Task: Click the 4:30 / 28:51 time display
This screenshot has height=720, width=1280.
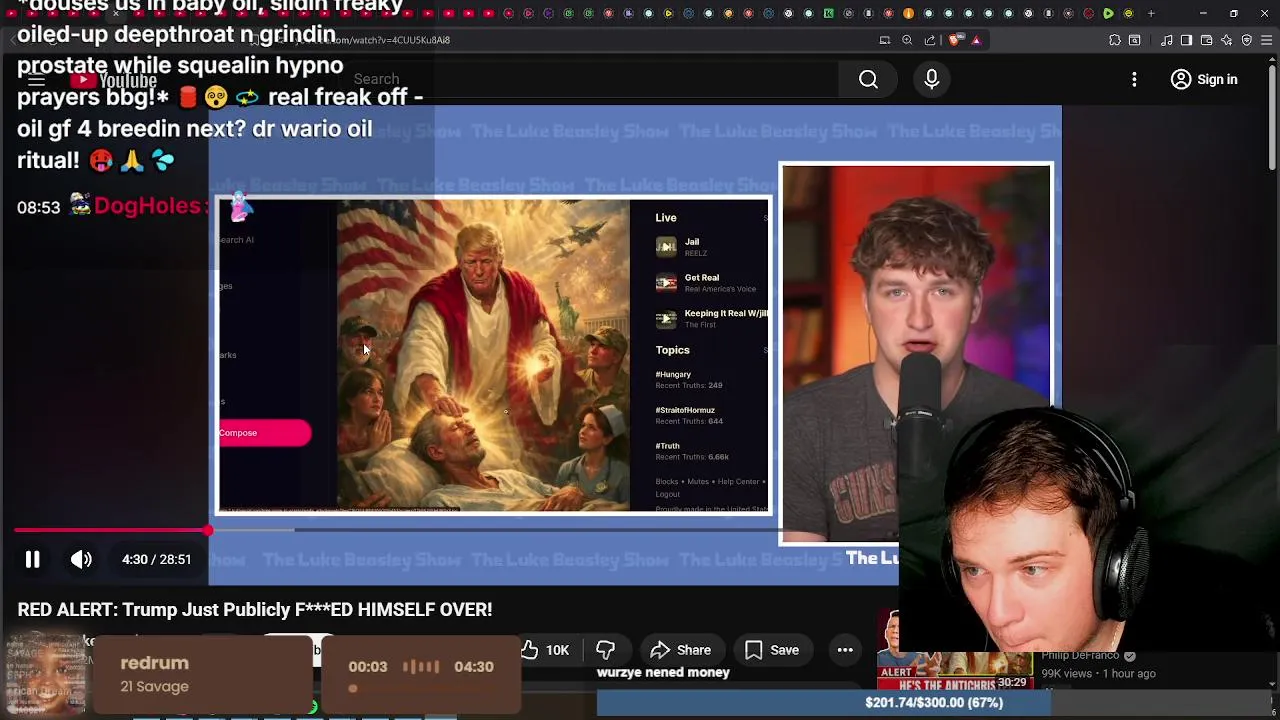Action: point(156,560)
